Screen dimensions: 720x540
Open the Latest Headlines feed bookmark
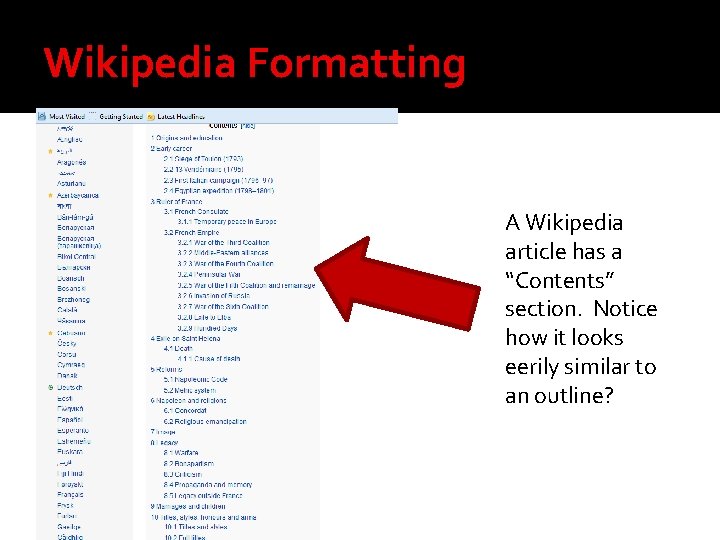pos(176,116)
